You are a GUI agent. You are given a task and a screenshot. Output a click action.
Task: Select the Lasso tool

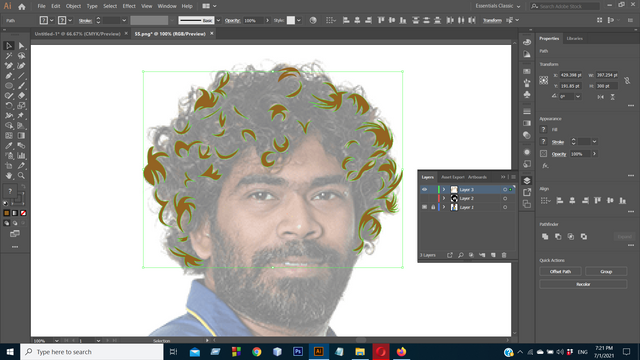pyautogui.click(x=21, y=56)
